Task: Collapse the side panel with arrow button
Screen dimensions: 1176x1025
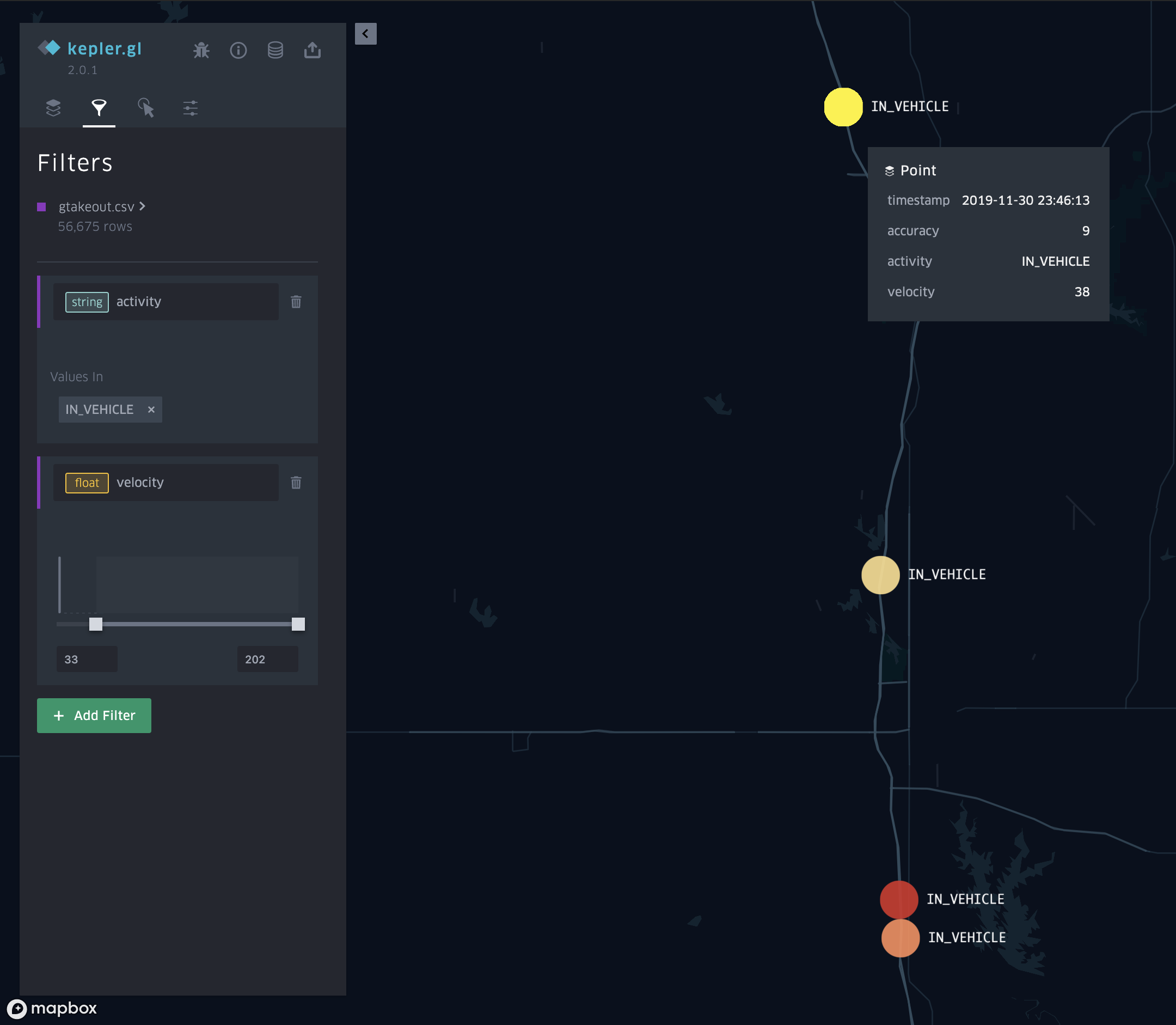Action: pos(365,34)
